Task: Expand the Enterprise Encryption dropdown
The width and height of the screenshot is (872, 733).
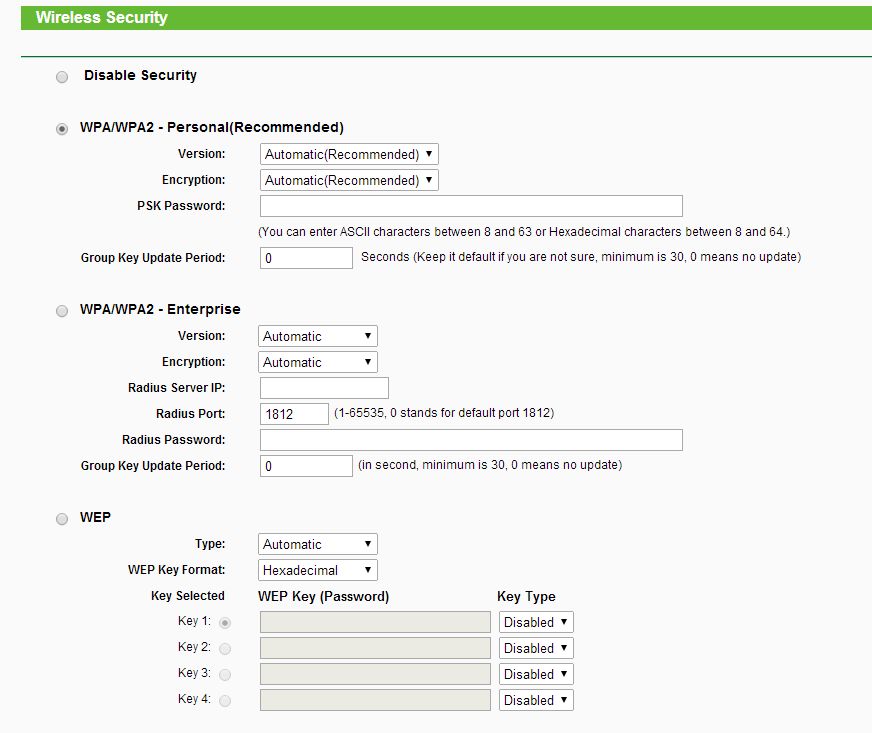Action: click(x=318, y=362)
